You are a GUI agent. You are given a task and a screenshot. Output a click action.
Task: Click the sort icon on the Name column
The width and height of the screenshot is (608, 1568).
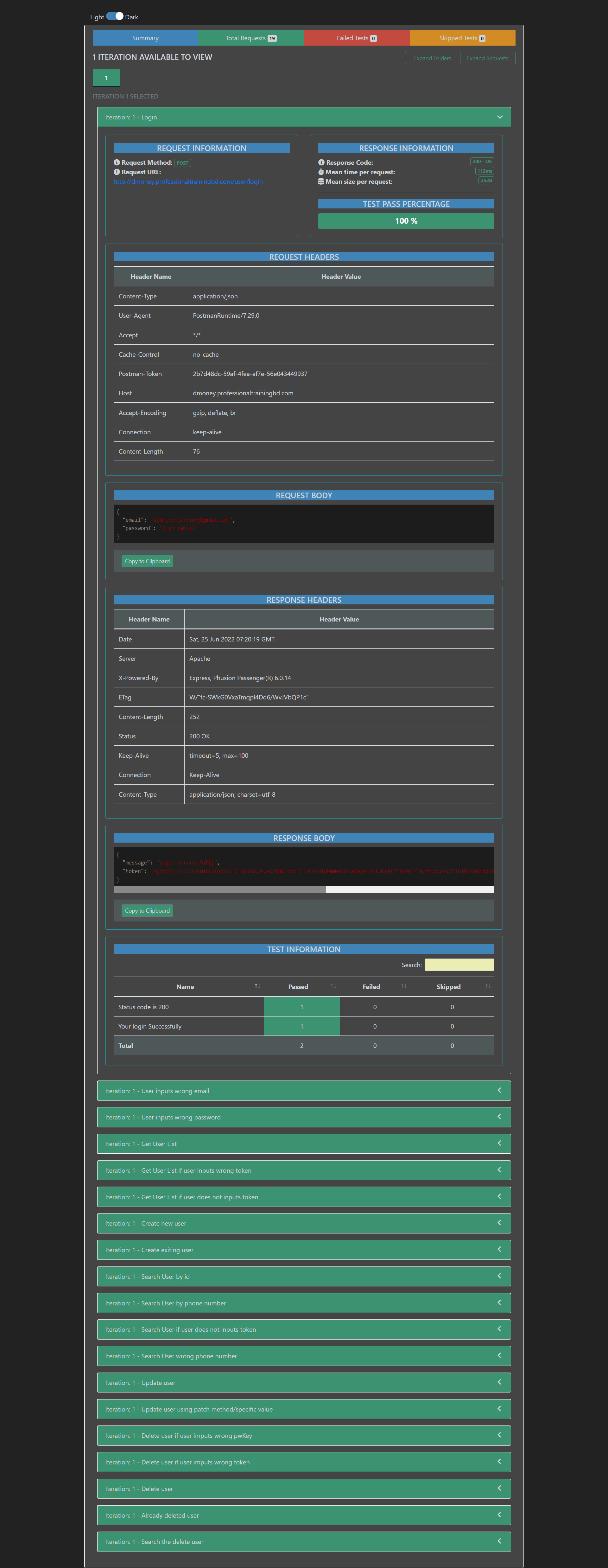pyautogui.click(x=256, y=986)
